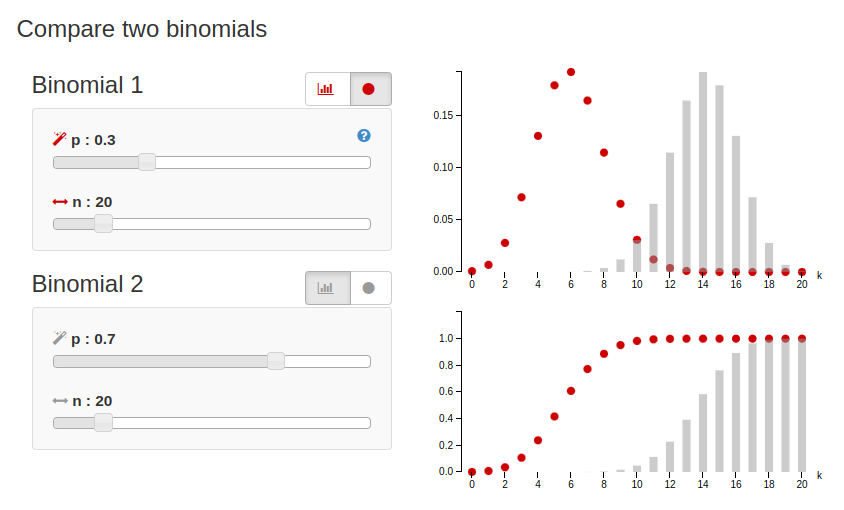Click the Binomial 1 n slider handle
Viewport: 844px width, 510px height.
tap(103, 224)
